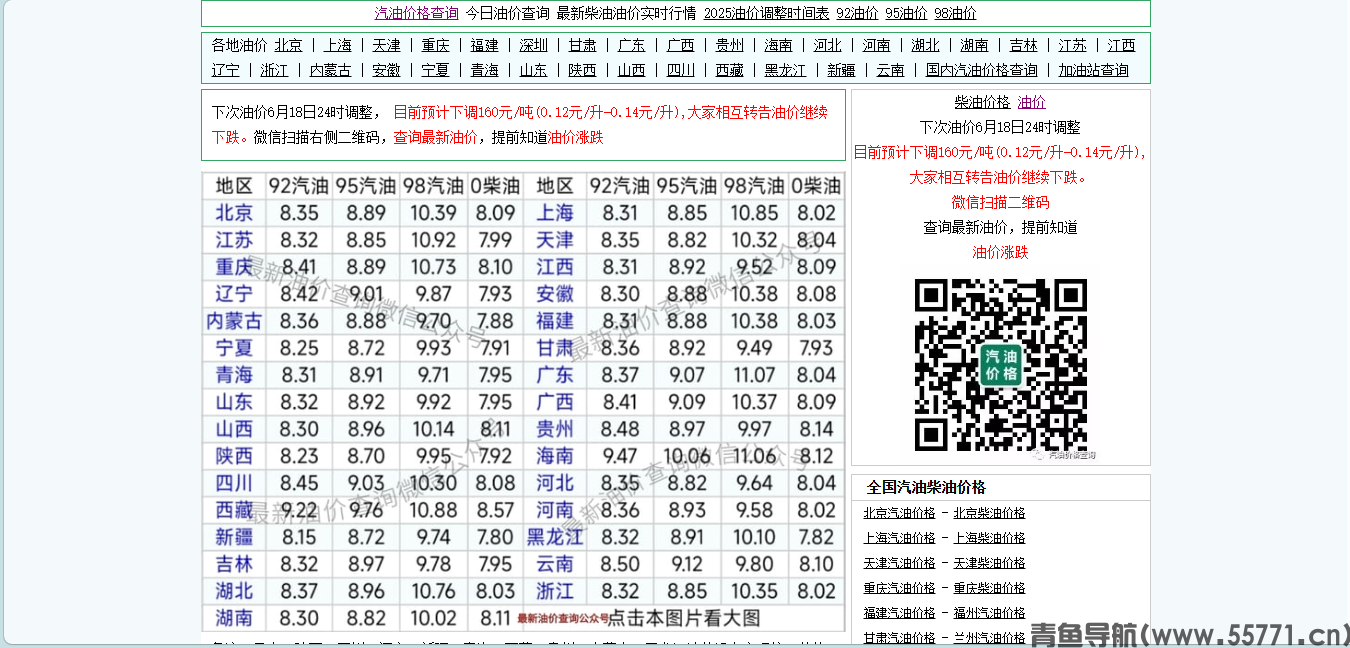Open the 92油价 link

pos(857,13)
